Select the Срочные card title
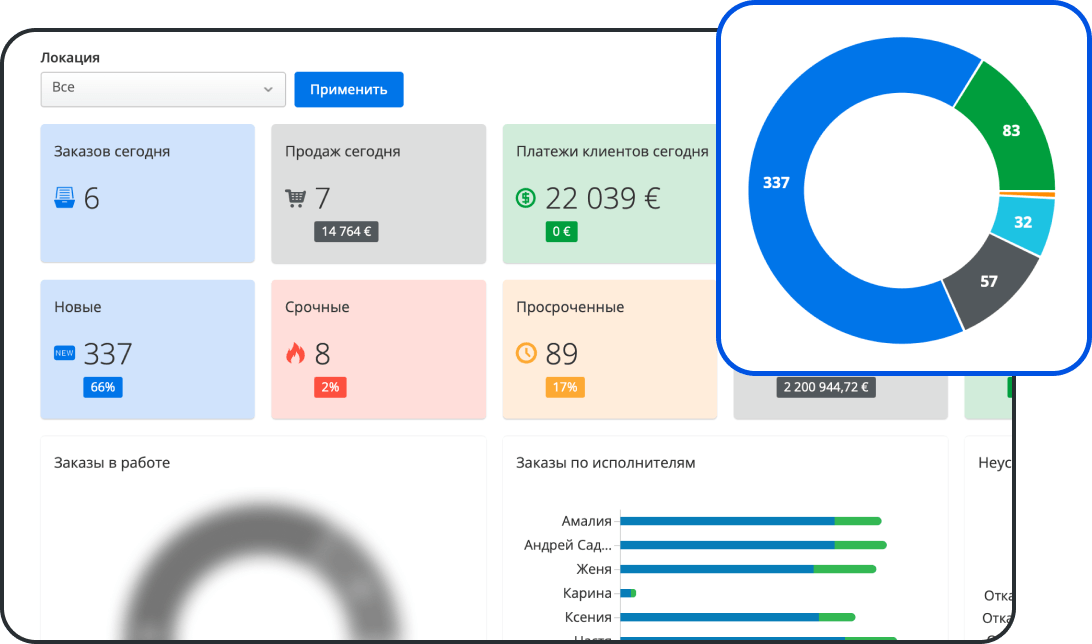Viewport: 1092px width, 644px height. tap(318, 307)
